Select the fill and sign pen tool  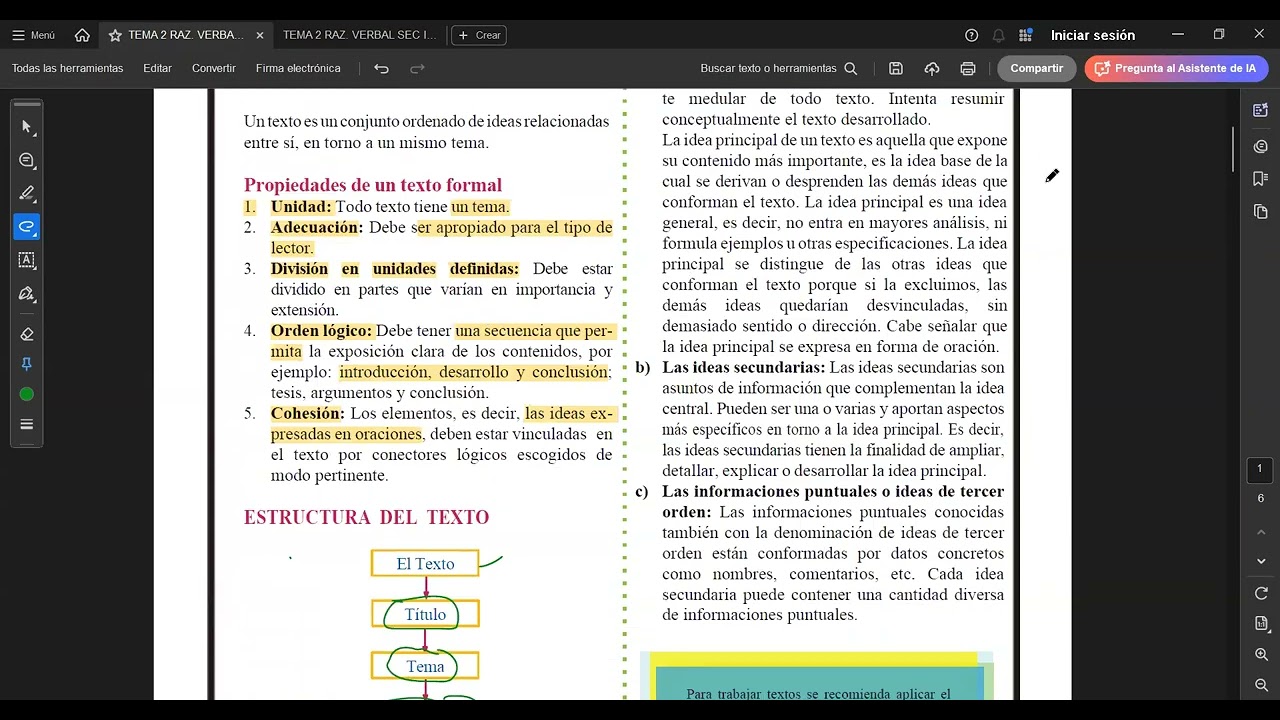click(27, 294)
